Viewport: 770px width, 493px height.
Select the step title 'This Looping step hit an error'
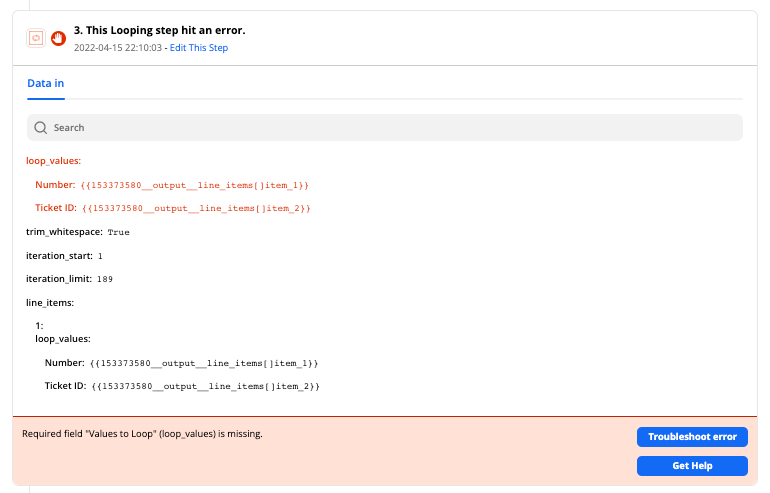tap(160, 30)
